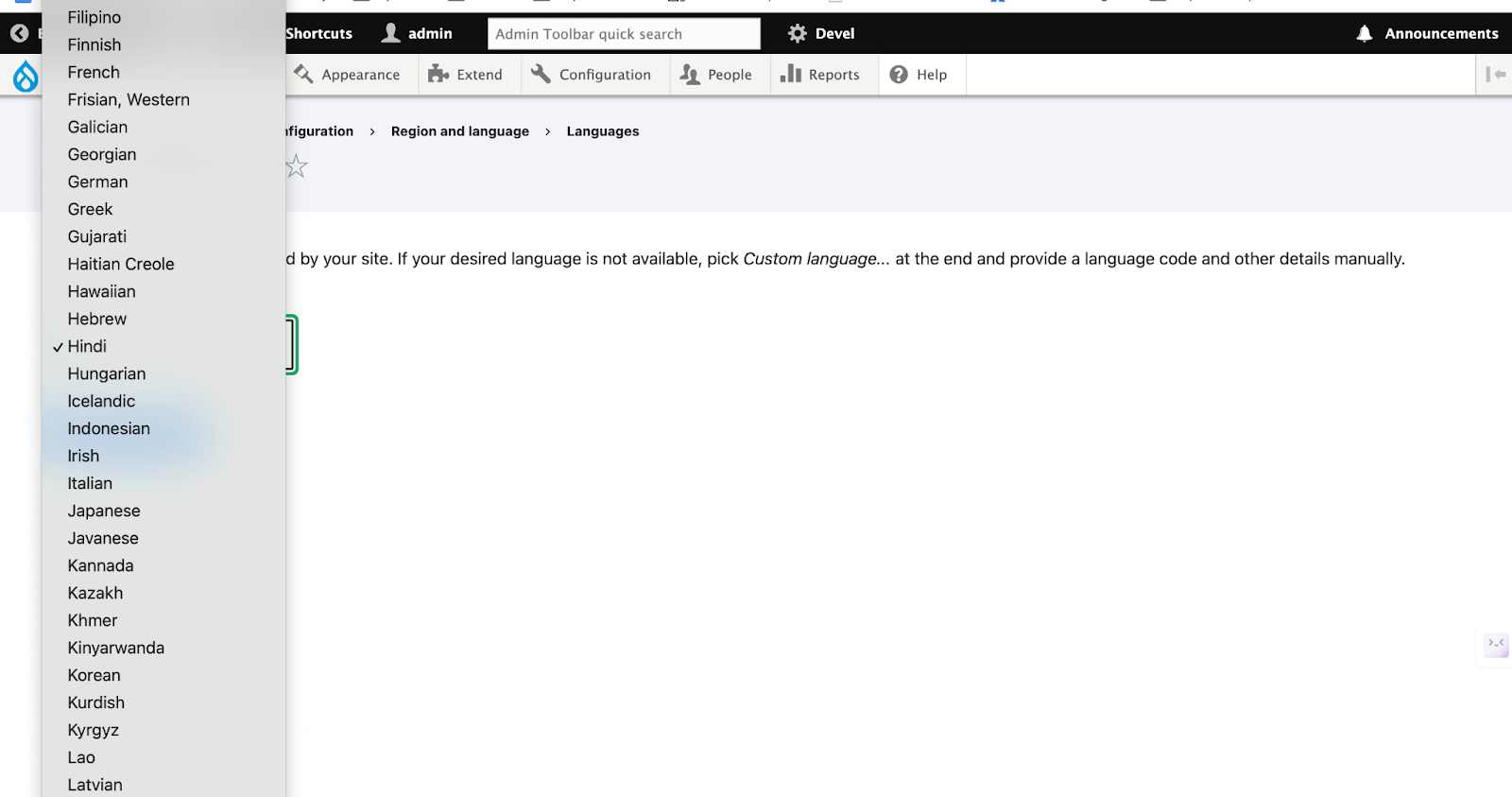Add page to shortcuts with star icon

297,166
